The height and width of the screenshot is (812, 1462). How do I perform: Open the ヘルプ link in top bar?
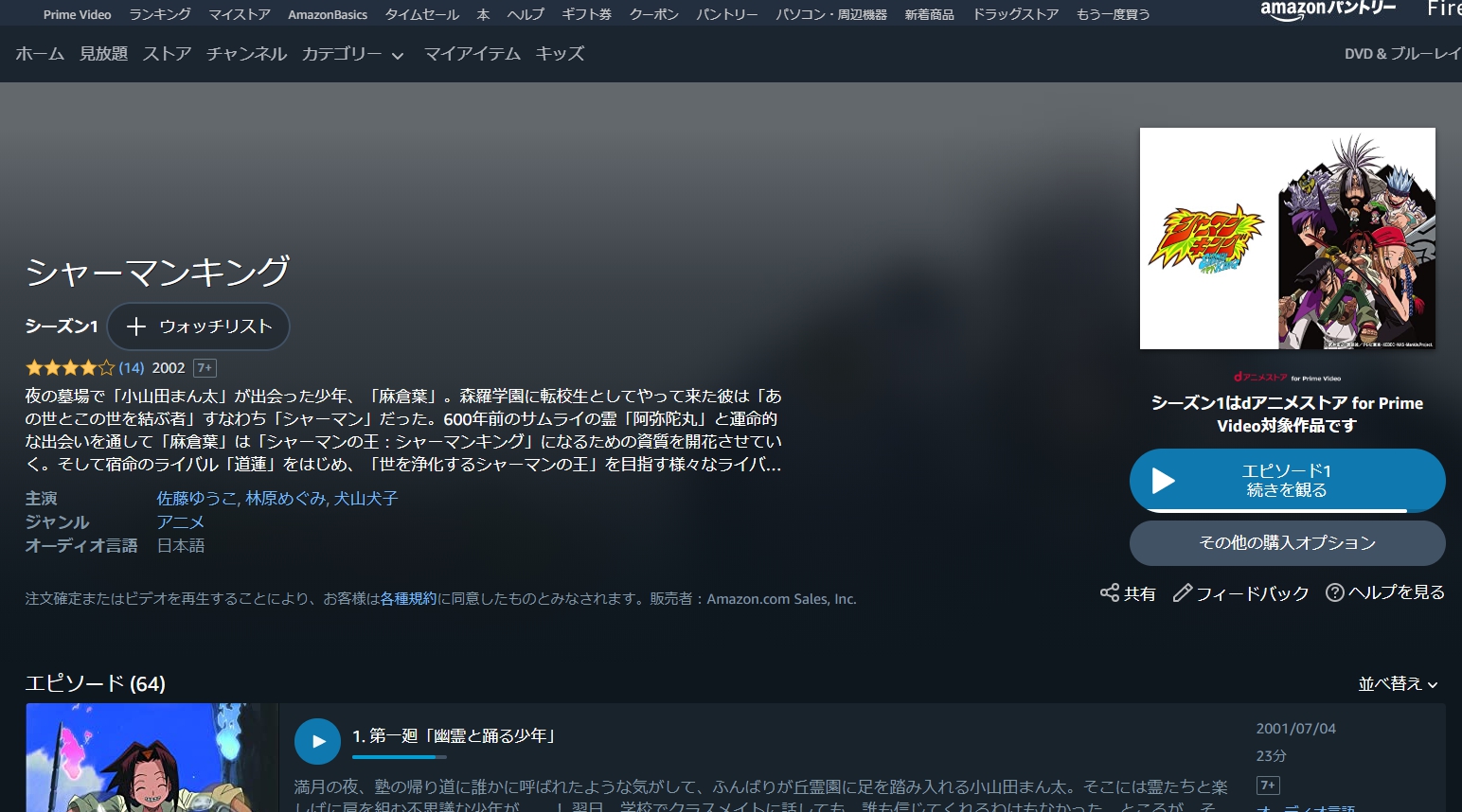pyautogui.click(x=526, y=14)
